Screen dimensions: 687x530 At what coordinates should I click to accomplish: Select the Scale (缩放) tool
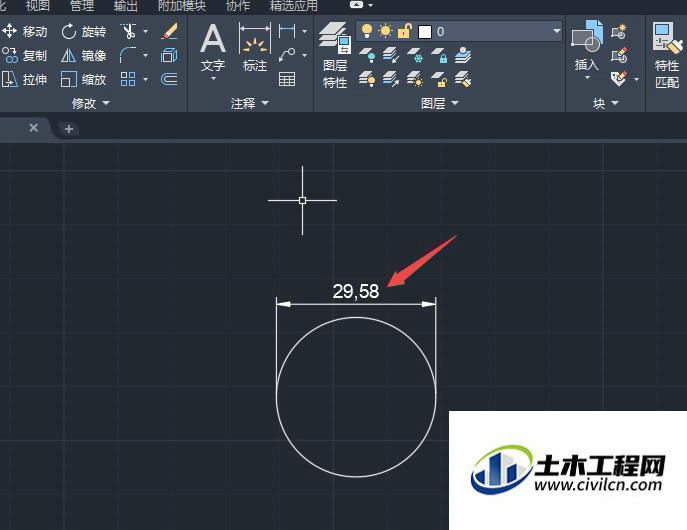coord(83,80)
